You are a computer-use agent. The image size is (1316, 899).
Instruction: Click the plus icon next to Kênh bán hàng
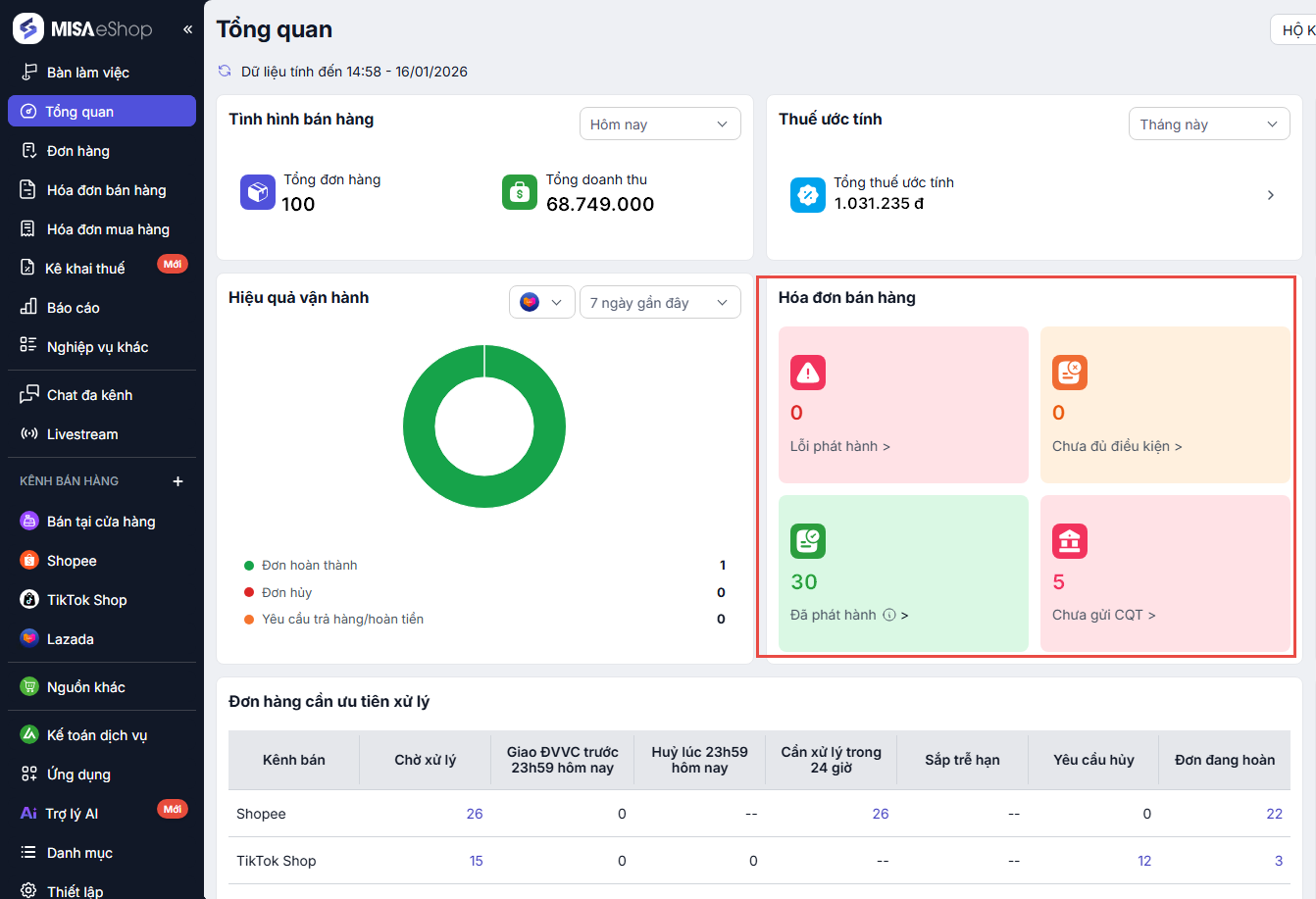click(x=177, y=481)
